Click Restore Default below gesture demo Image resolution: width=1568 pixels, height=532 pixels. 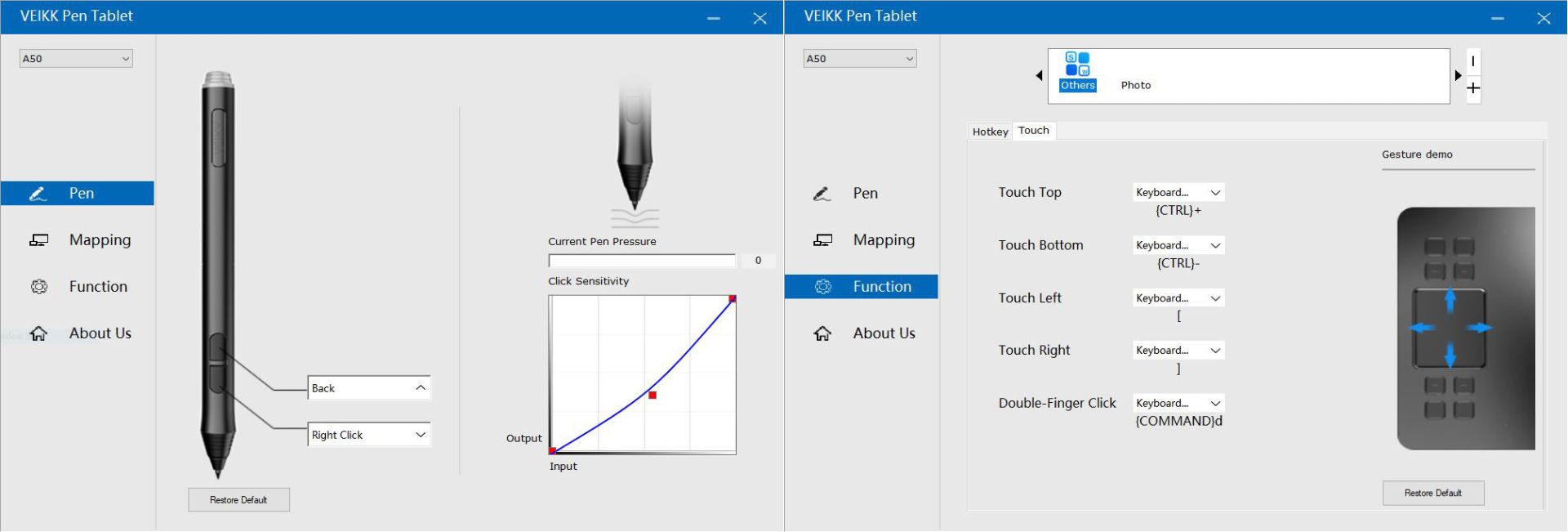click(x=1432, y=494)
